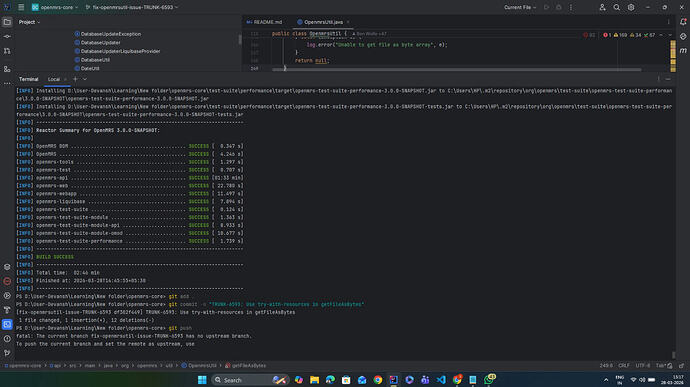Go to next highlighted error arrow
The height and width of the screenshot is (387, 690).
point(670,35)
